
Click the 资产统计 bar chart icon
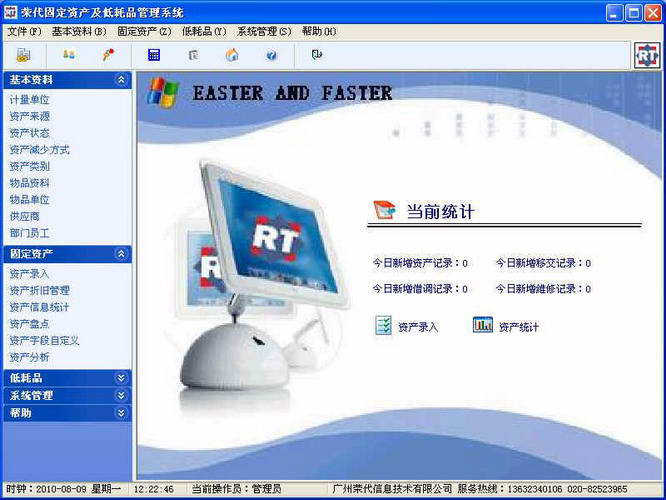[x=483, y=325]
